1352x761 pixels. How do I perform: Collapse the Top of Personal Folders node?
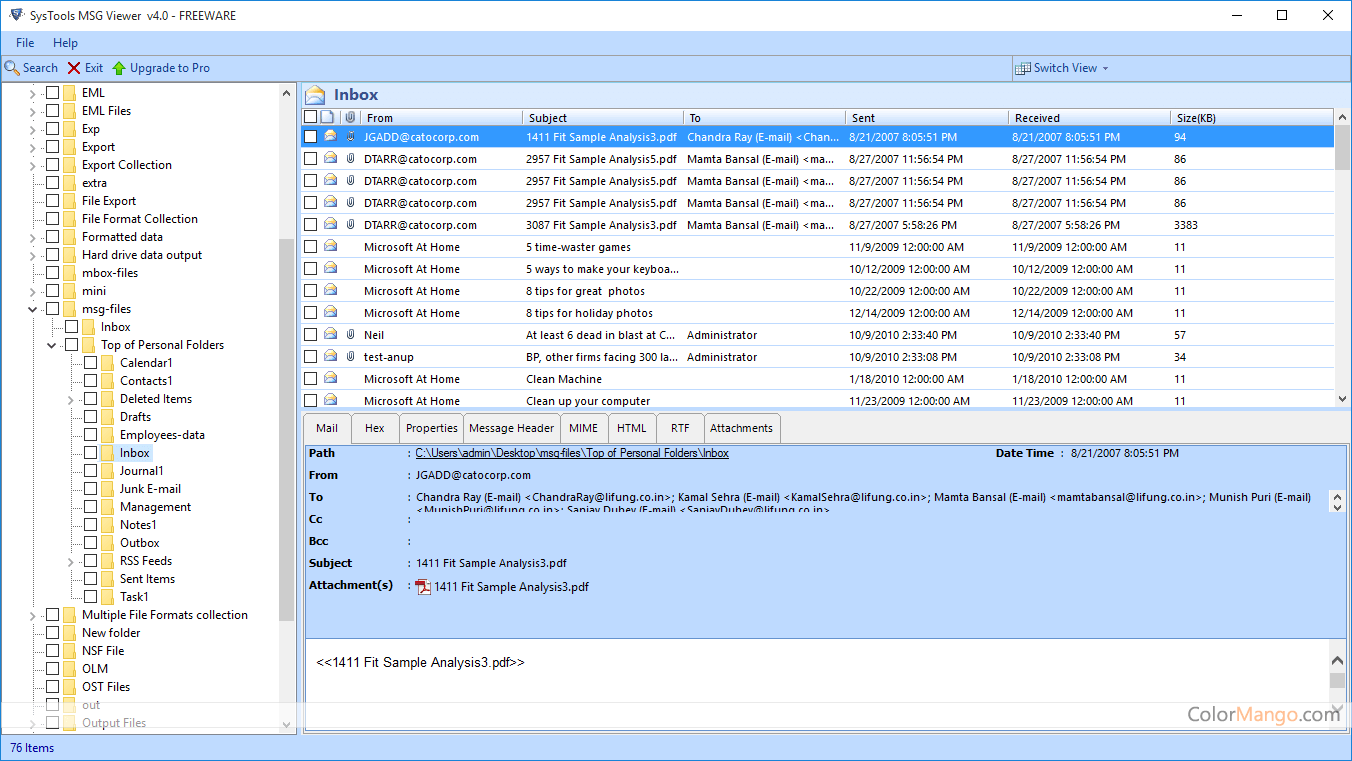51,345
